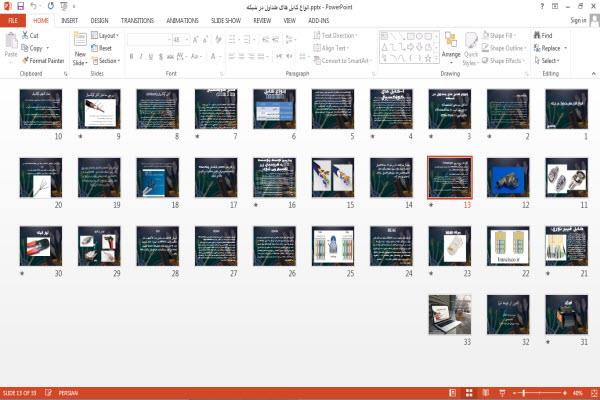
Task: Toggle text shadow formatting
Action: [x=161, y=57]
